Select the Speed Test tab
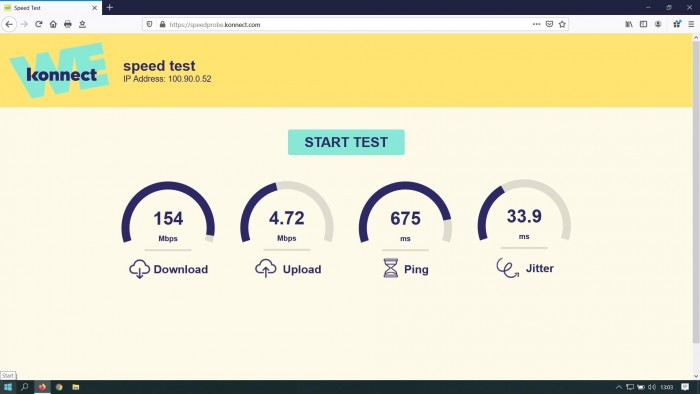 [x=50, y=8]
